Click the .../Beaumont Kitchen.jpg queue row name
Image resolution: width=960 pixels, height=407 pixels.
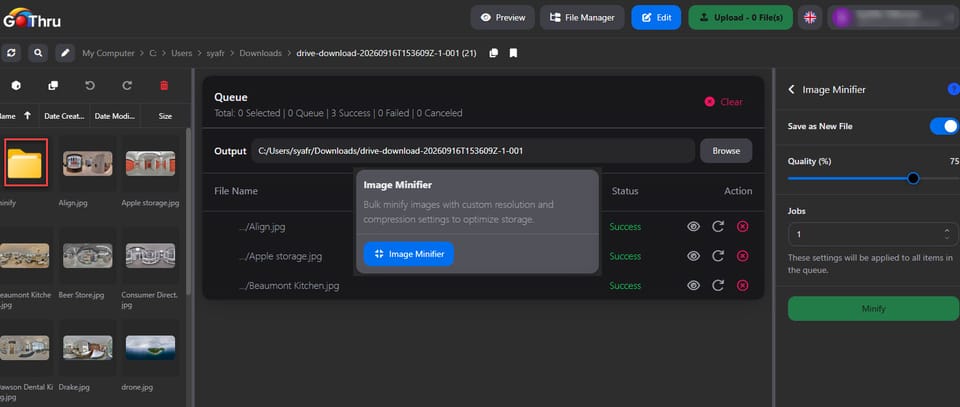click(x=288, y=286)
